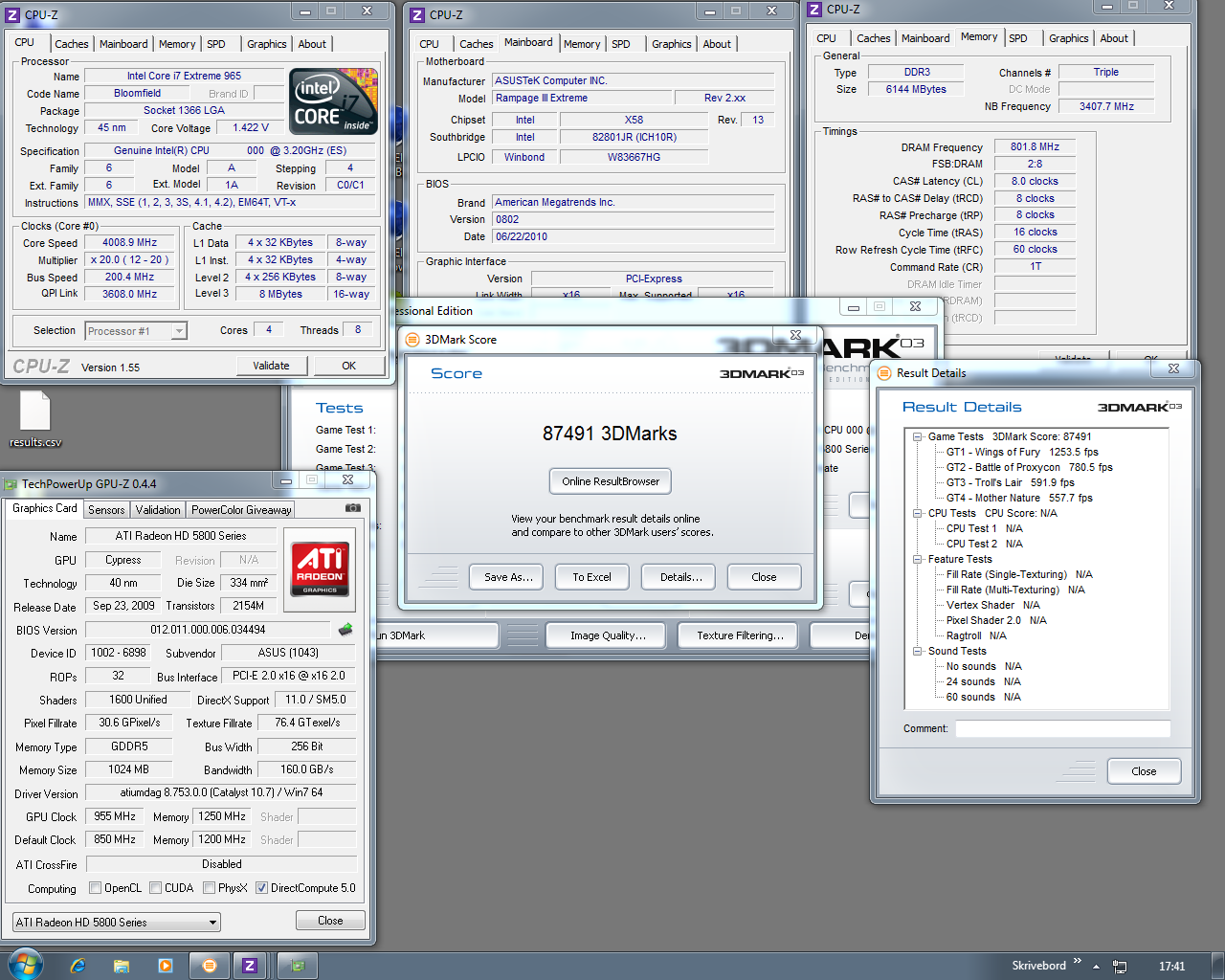This screenshot has width=1225, height=980.
Task: Open GPU-Z Validation tab
Action: pos(158,510)
